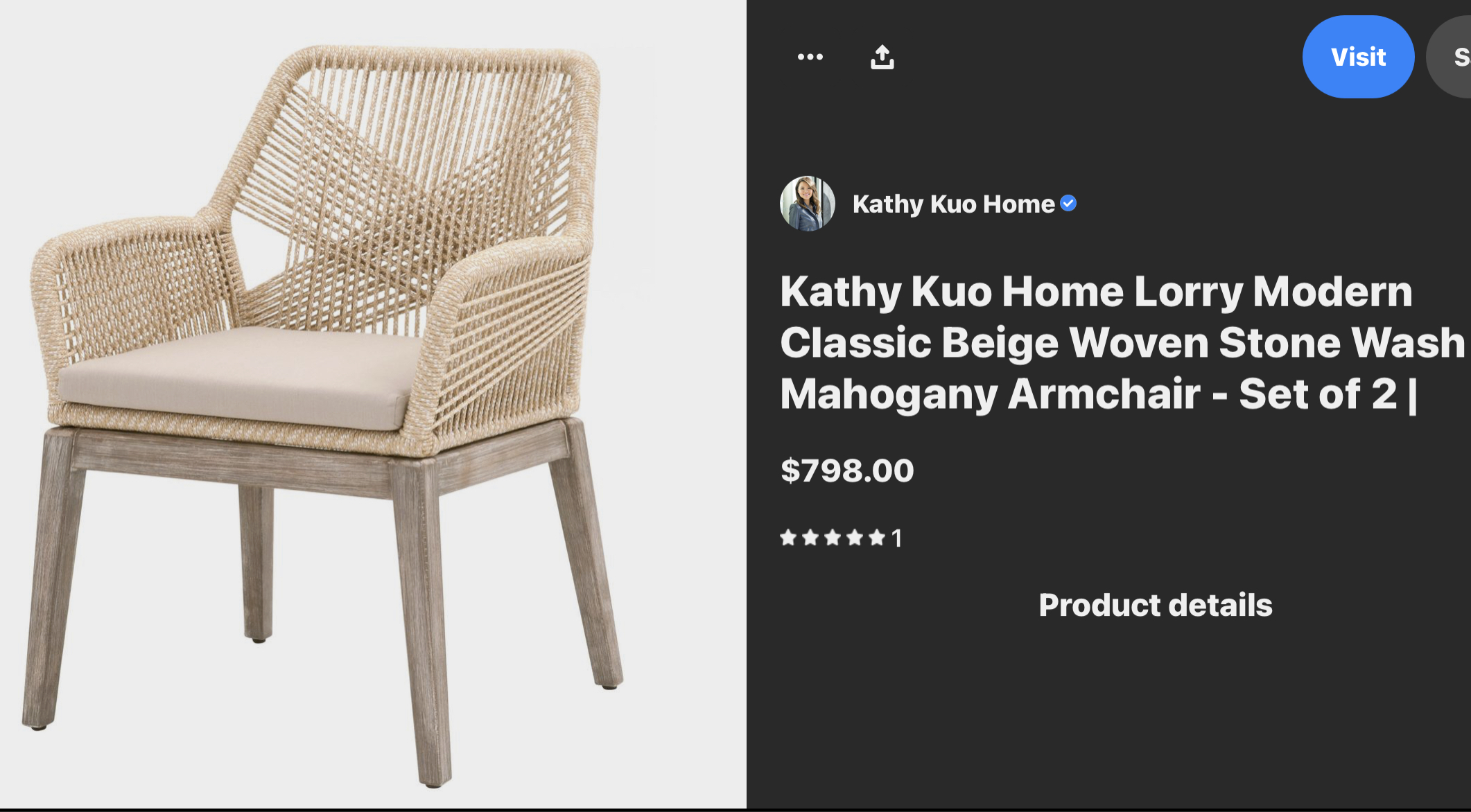Select the second rating star
1471x812 pixels.
click(810, 538)
